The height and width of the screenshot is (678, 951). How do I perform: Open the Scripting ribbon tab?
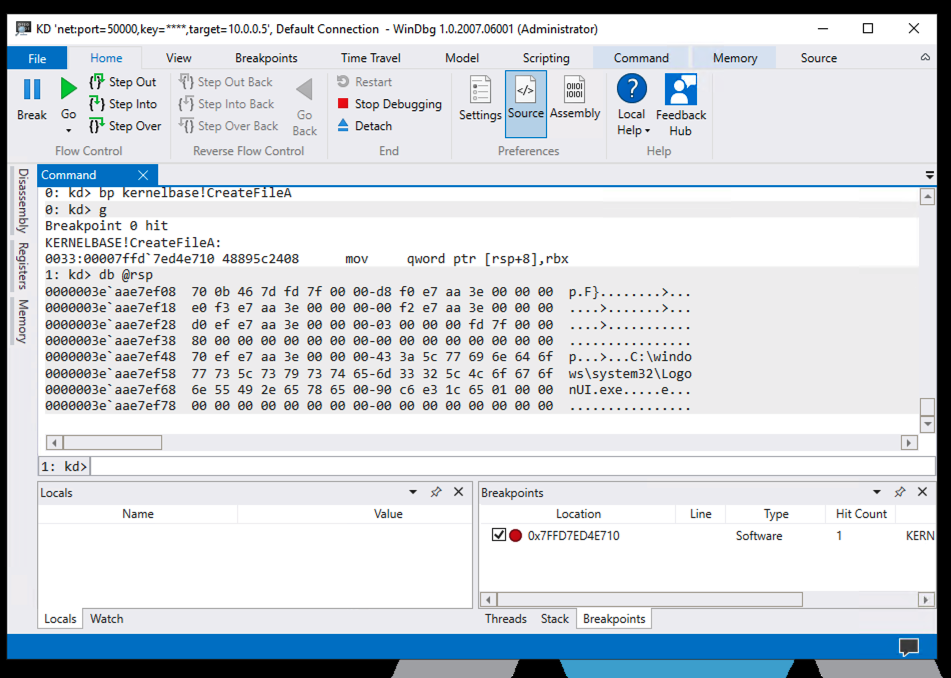(546, 58)
